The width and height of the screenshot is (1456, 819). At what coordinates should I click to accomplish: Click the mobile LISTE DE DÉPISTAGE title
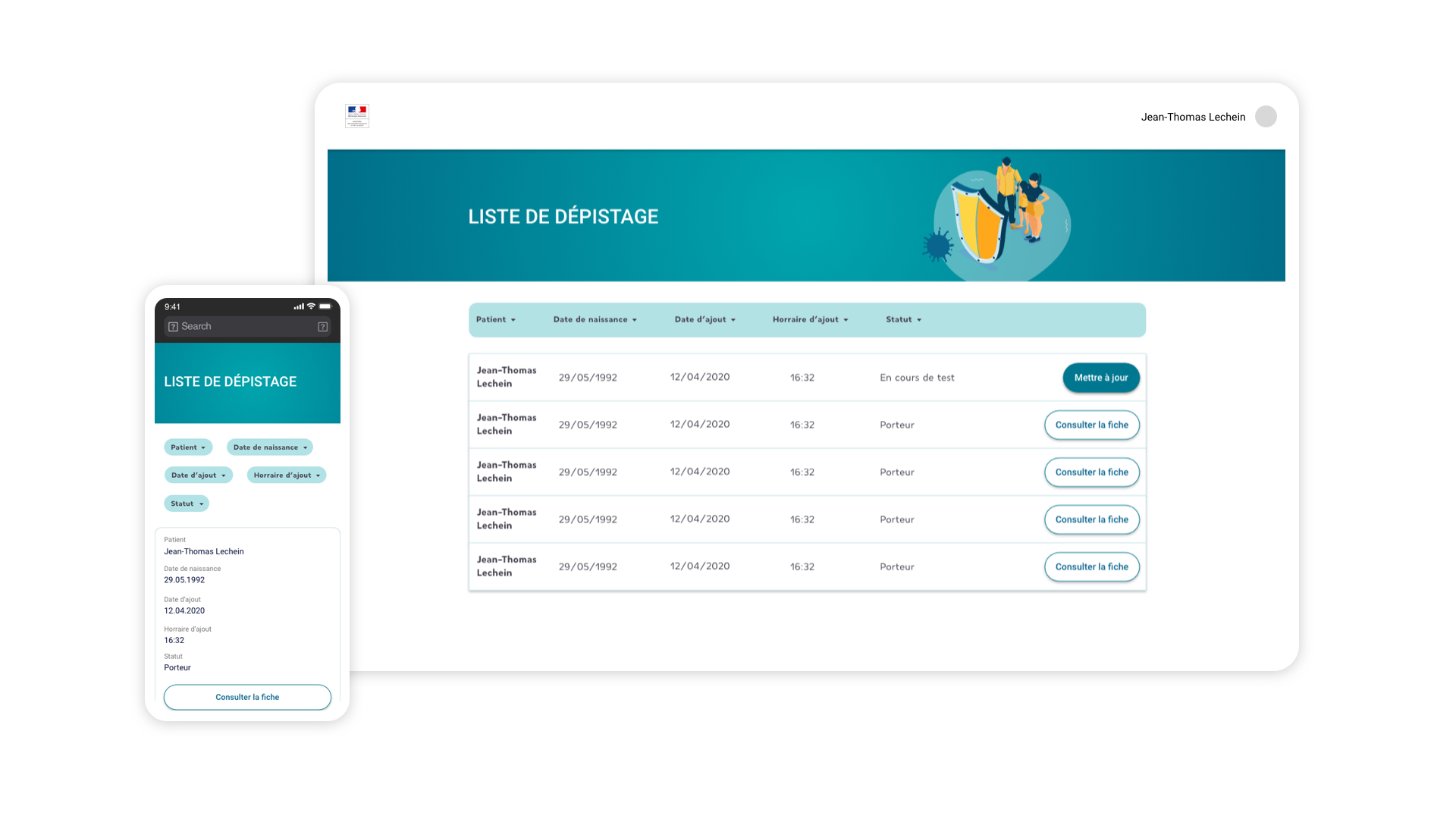tap(231, 382)
